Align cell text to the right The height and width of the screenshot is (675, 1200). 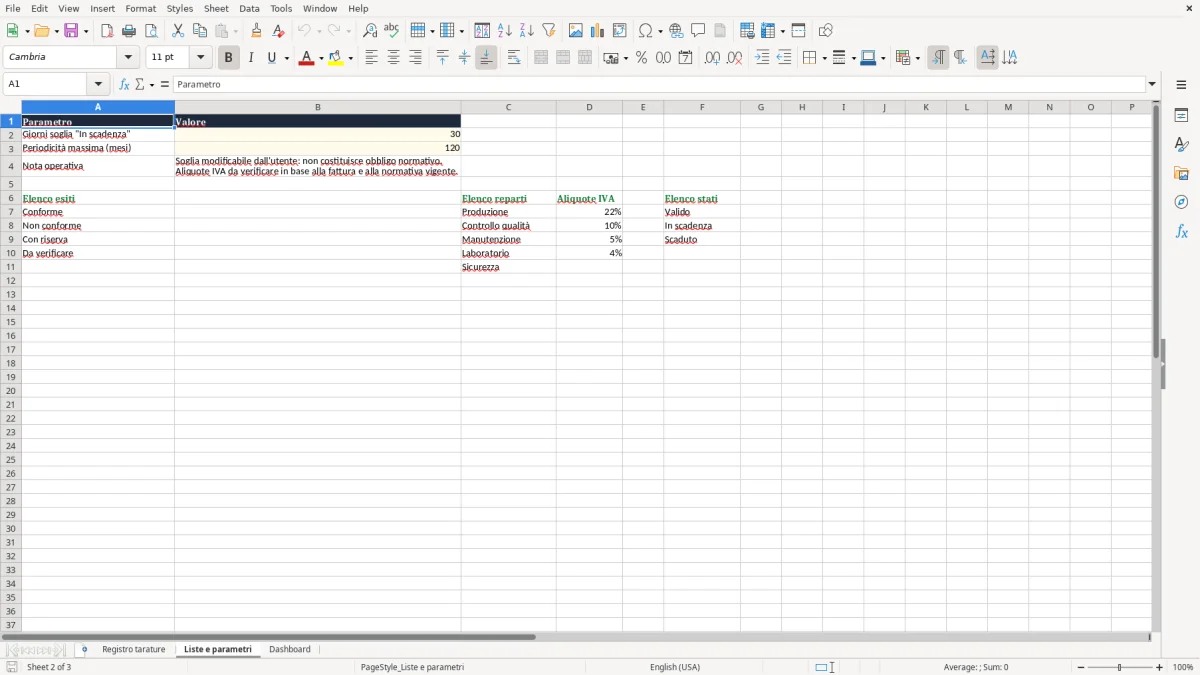pyautogui.click(x=415, y=58)
